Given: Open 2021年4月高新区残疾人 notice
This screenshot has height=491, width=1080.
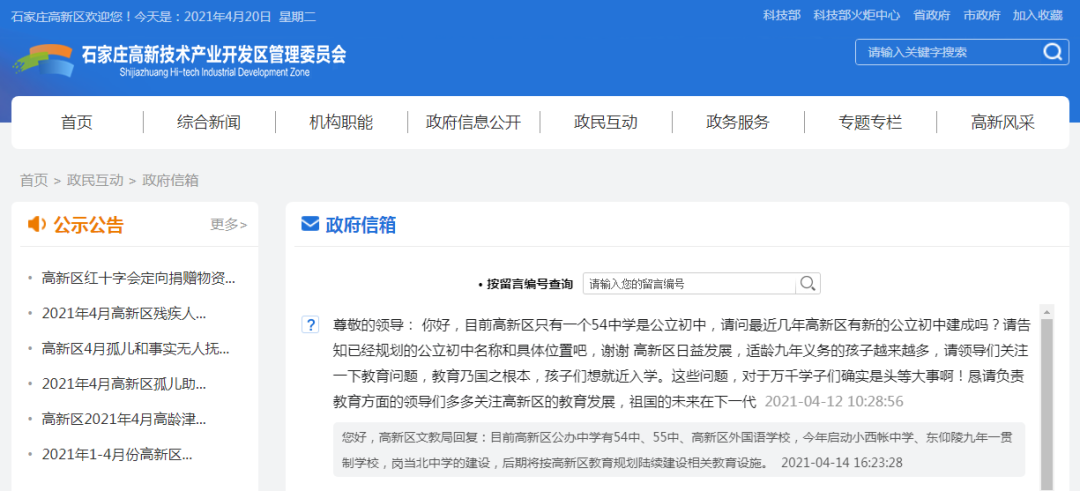Looking at the screenshot, I should click(x=124, y=313).
